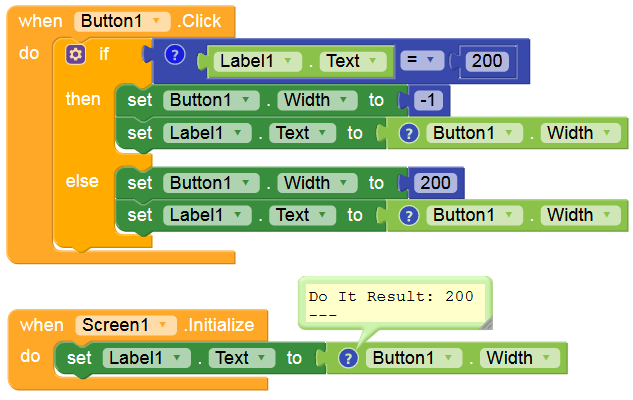The height and width of the screenshot is (400, 633).
Task: Click the question mark icon in the Screen1.Initialize block
Action: tap(348, 358)
